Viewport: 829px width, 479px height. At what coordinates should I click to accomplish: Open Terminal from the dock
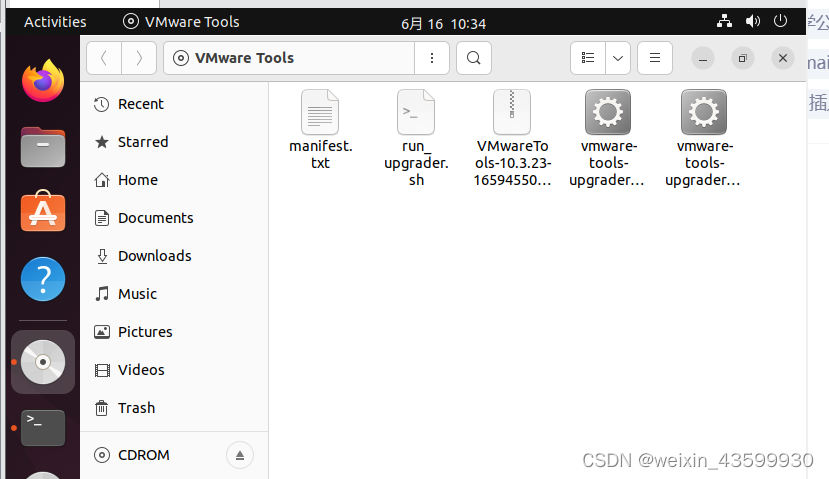pos(43,428)
